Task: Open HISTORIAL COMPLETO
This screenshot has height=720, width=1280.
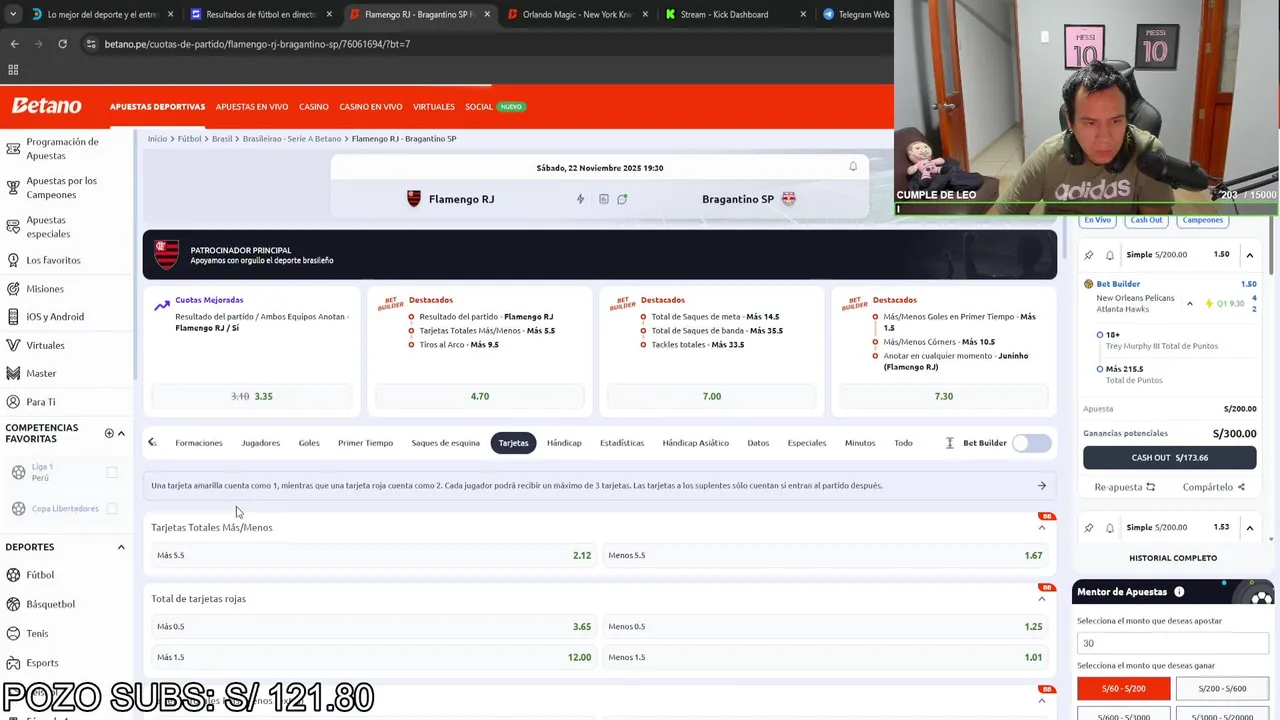Action: coord(1173,558)
